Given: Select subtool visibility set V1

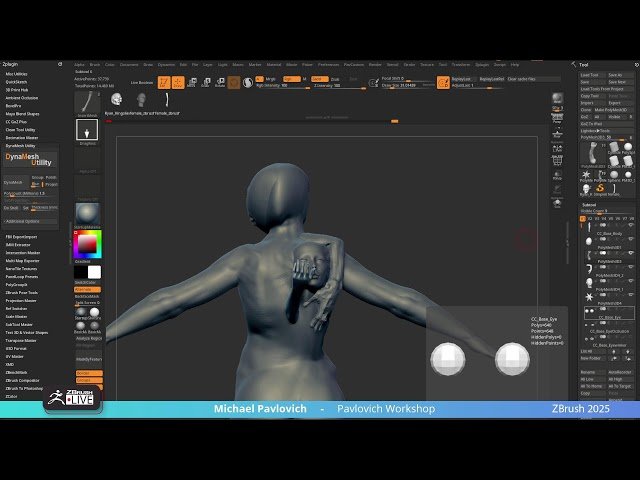Looking at the screenshot, I should [583, 219].
